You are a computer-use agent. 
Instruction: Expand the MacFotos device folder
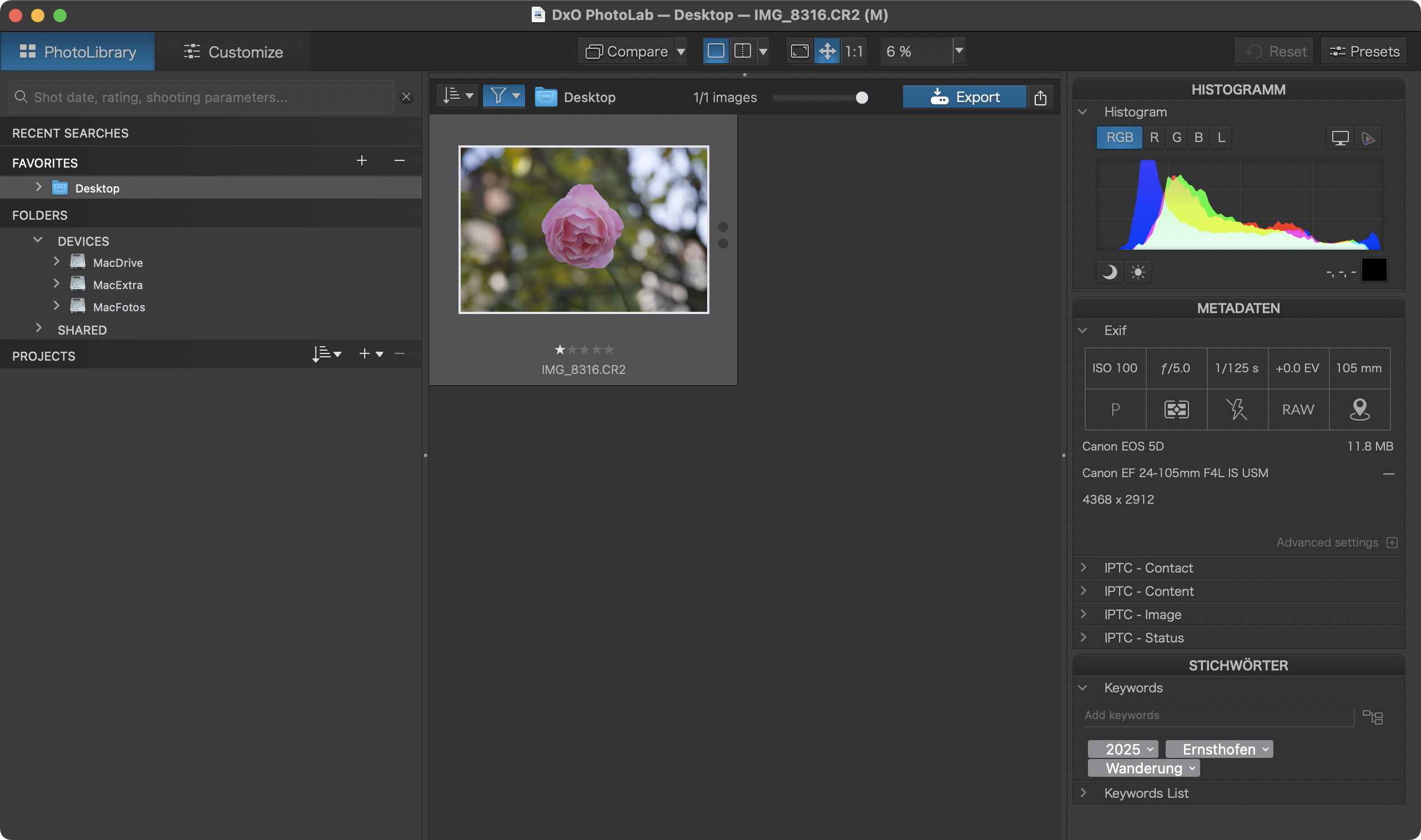[56, 306]
